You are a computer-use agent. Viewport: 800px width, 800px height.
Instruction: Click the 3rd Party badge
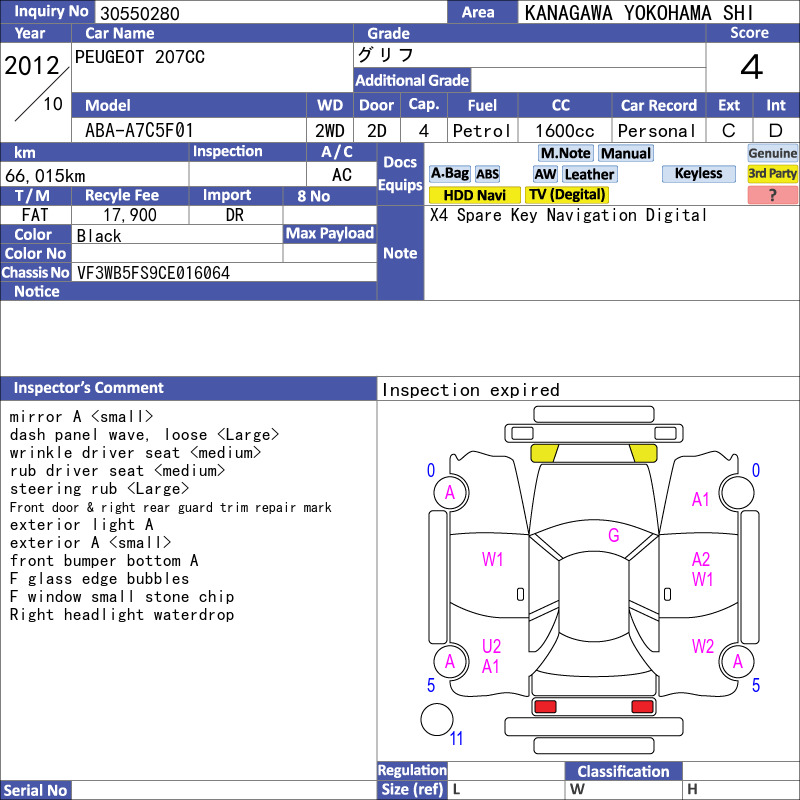click(772, 173)
